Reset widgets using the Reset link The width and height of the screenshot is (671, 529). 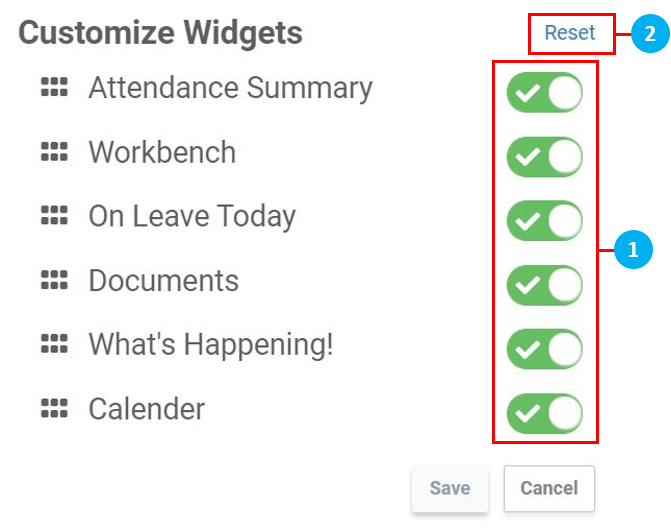point(569,33)
